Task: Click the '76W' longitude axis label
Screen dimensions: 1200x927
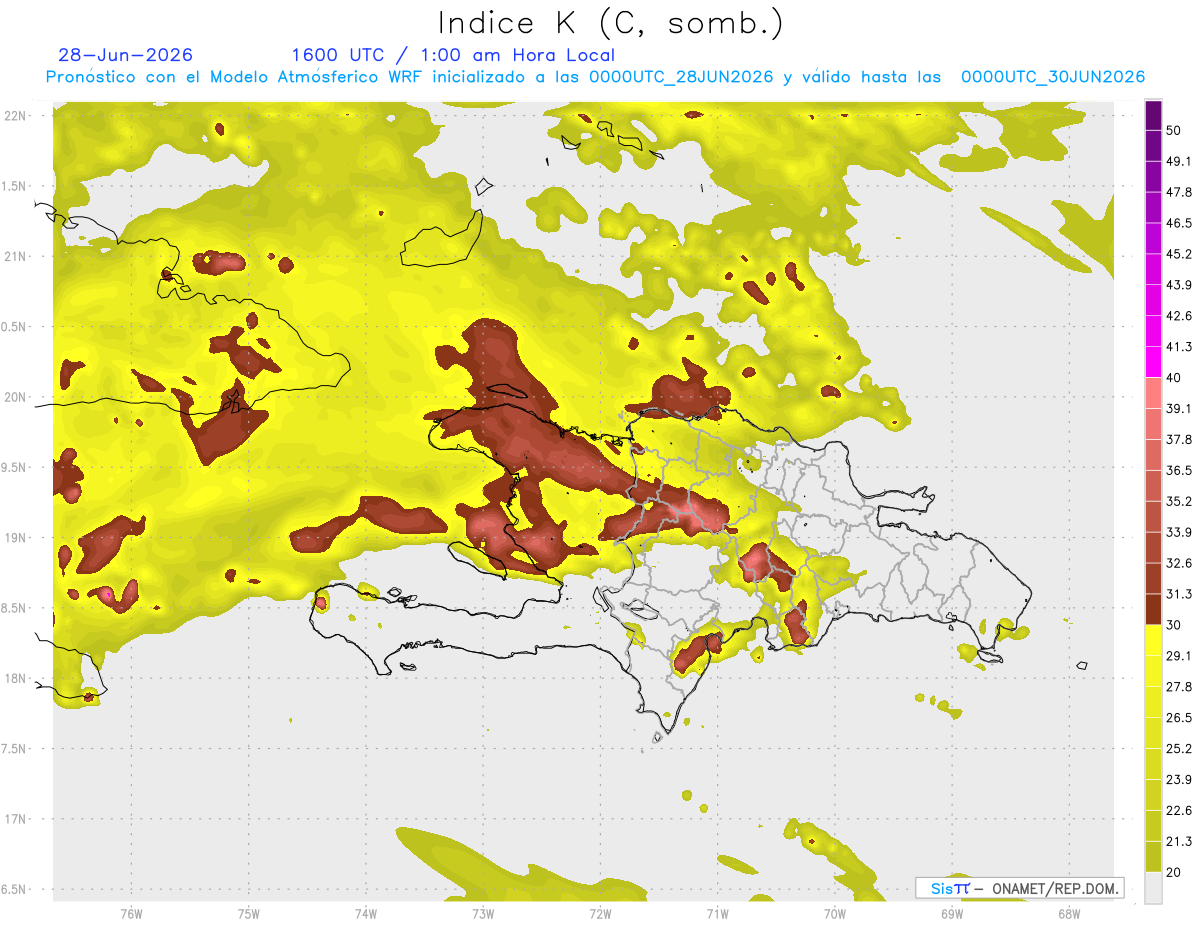Action: coord(131,913)
